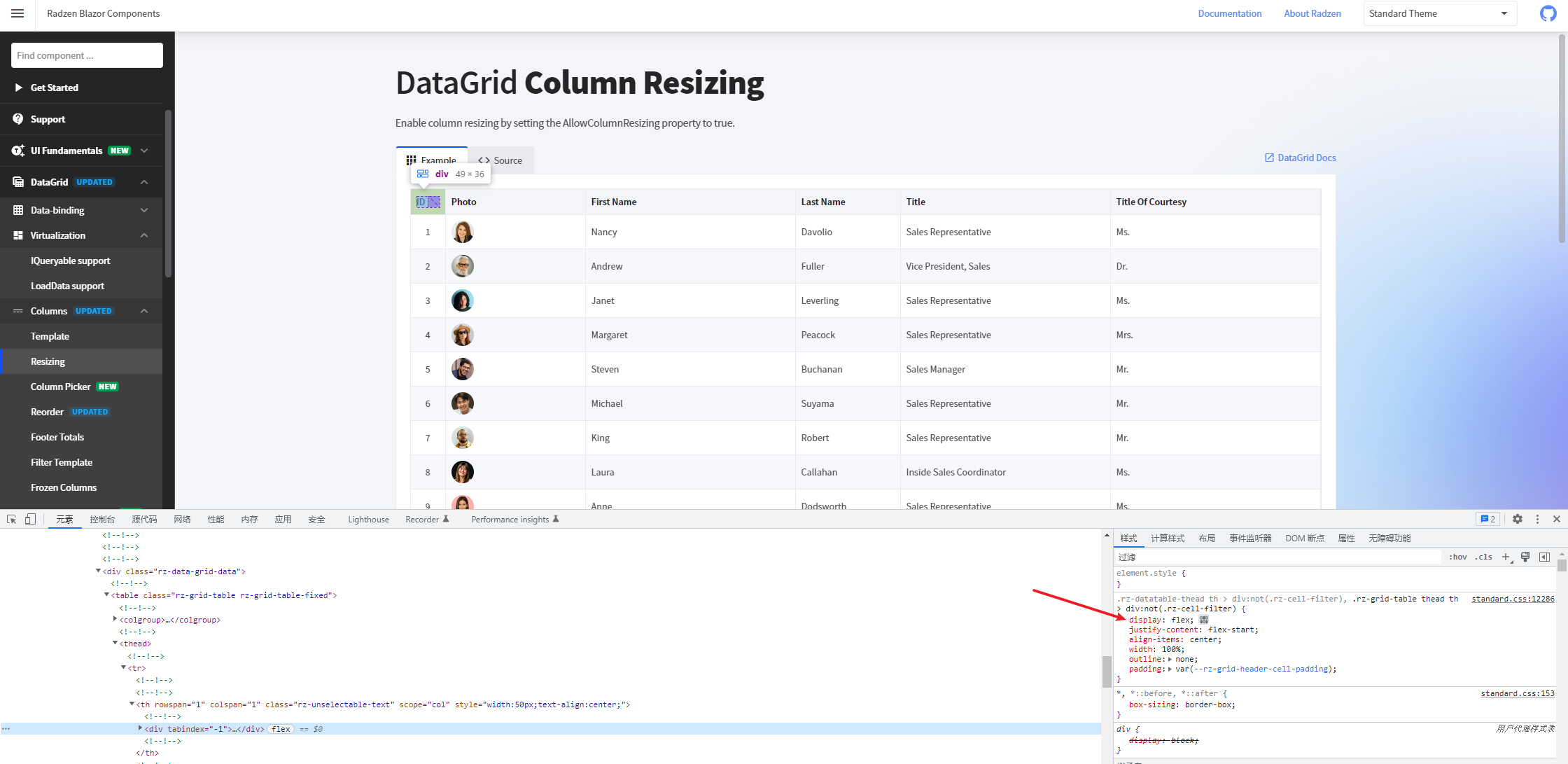Open the Lighthouse DevTools tab
1568x764 pixels.
pos(368,519)
